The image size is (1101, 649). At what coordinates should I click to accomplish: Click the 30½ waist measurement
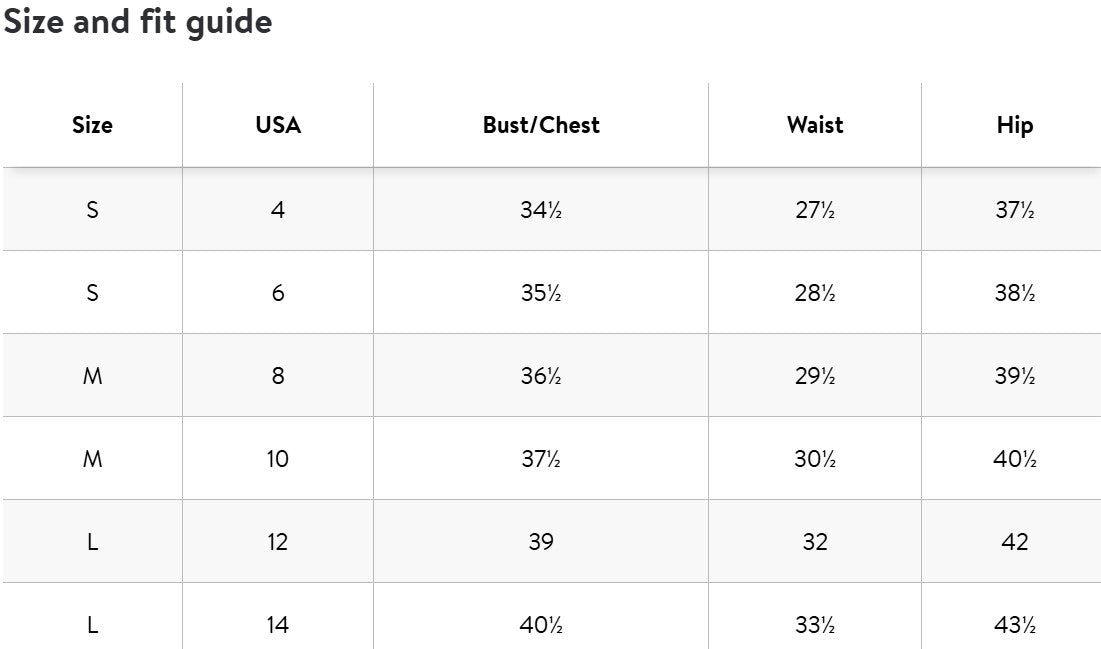point(815,459)
